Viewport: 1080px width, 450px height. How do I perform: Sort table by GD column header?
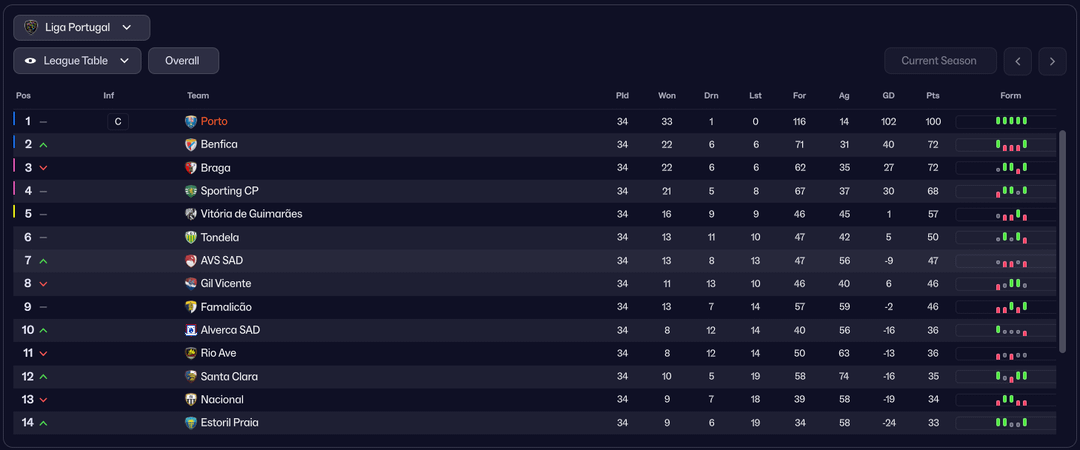pos(888,96)
